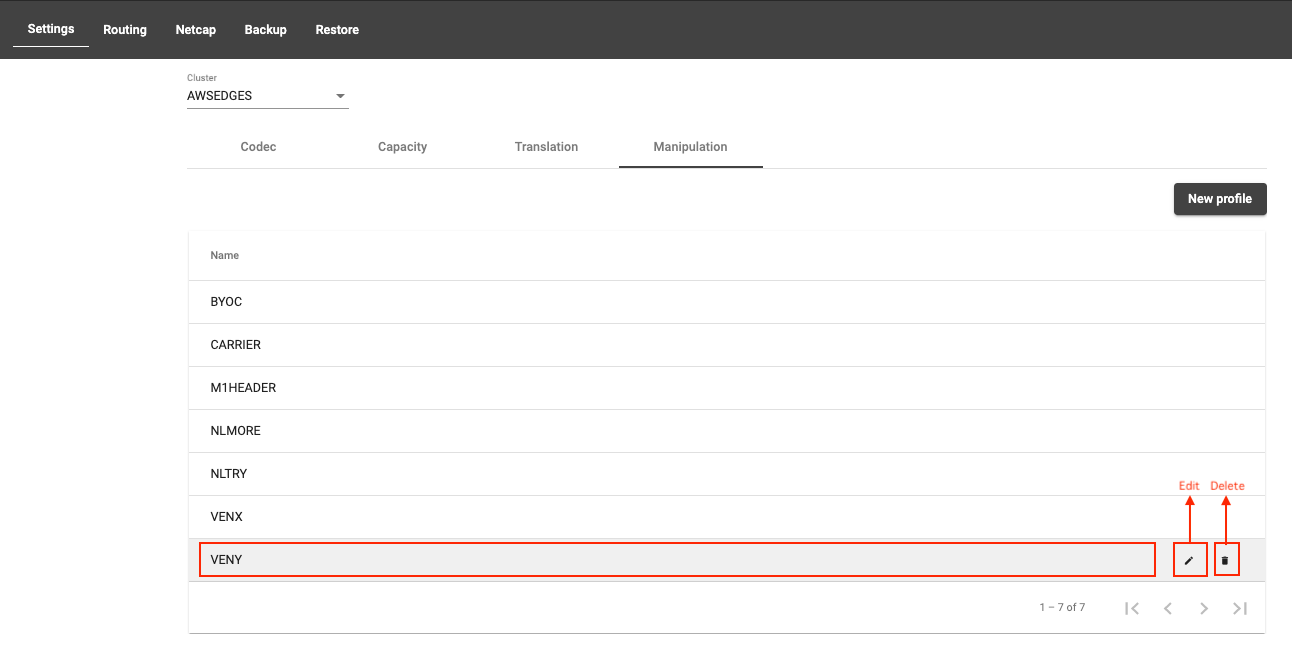This screenshot has width=1292, height=659.
Task: Click the New profile button
Action: click(1220, 199)
